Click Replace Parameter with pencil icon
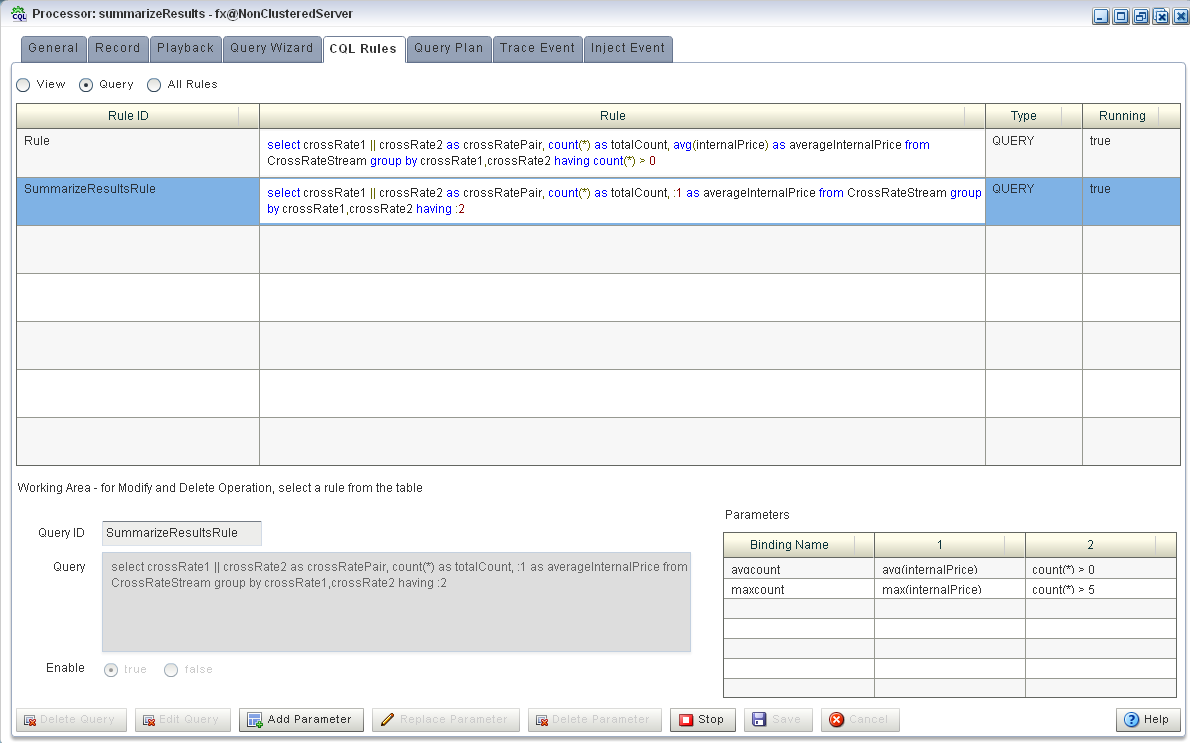This screenshot has width=1190, height=743. [445, 719]
